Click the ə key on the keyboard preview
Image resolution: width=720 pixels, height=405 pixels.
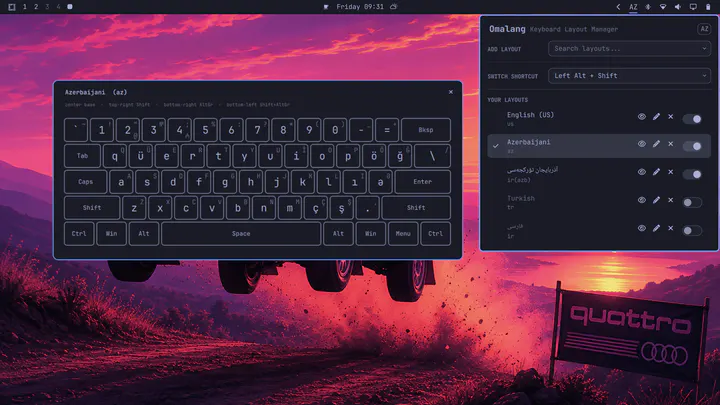pos(380,182)
